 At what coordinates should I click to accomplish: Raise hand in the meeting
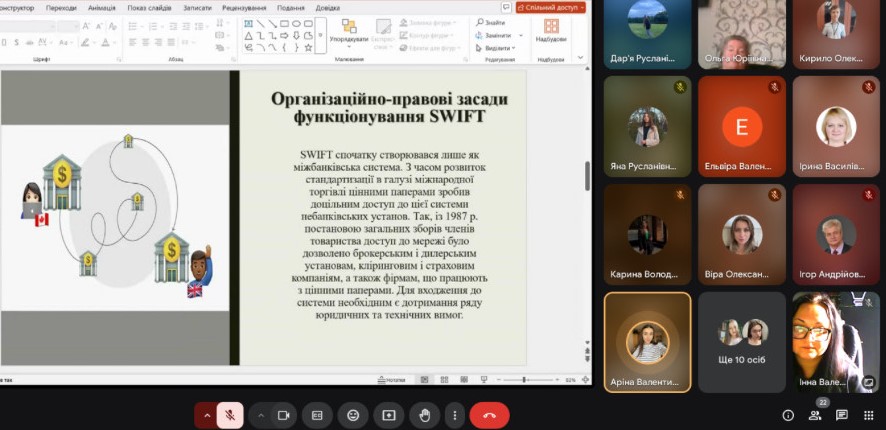[424, 415]
